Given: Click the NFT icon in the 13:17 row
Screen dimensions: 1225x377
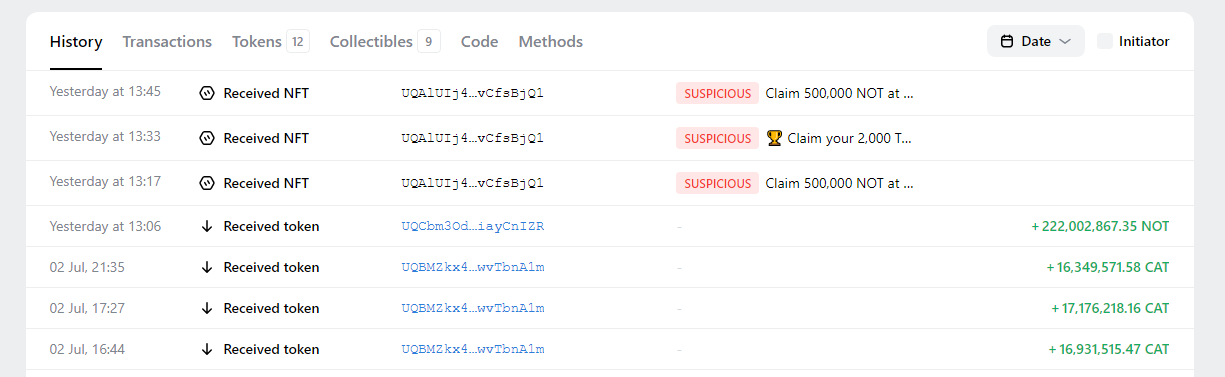Looking at the screenshot, I should (207, 183).
